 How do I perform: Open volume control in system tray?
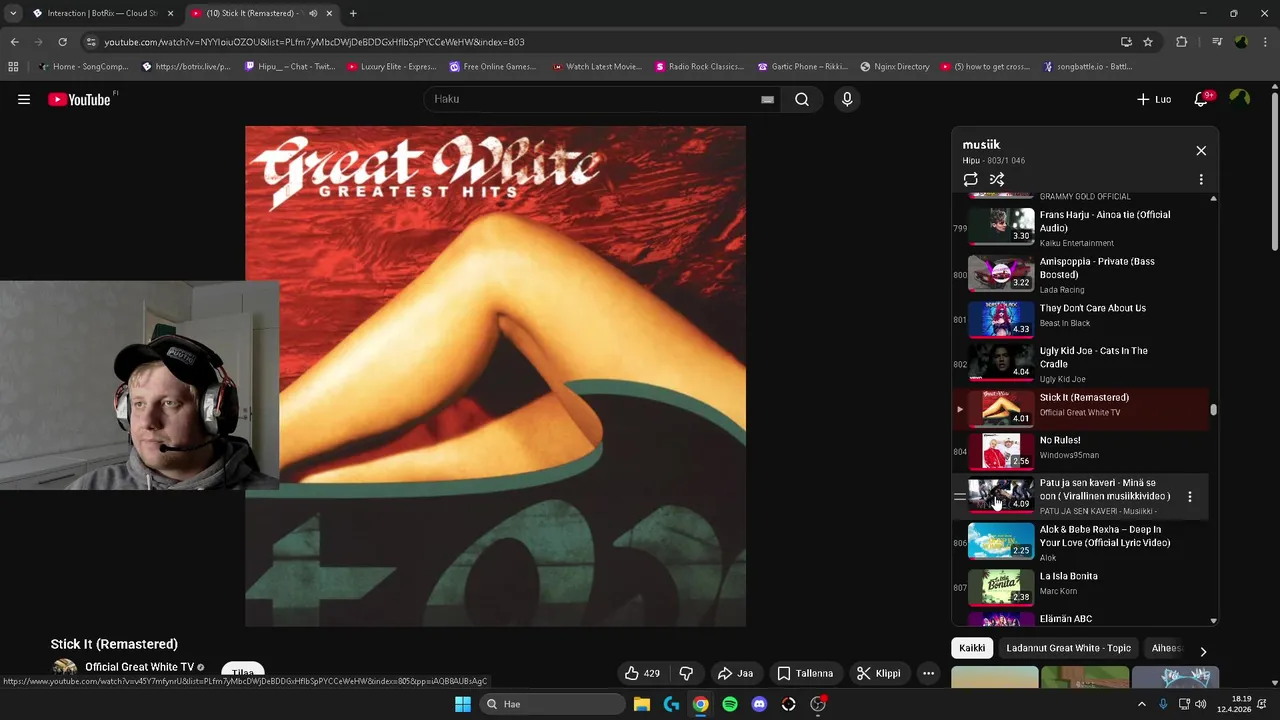click(1201, 704)
